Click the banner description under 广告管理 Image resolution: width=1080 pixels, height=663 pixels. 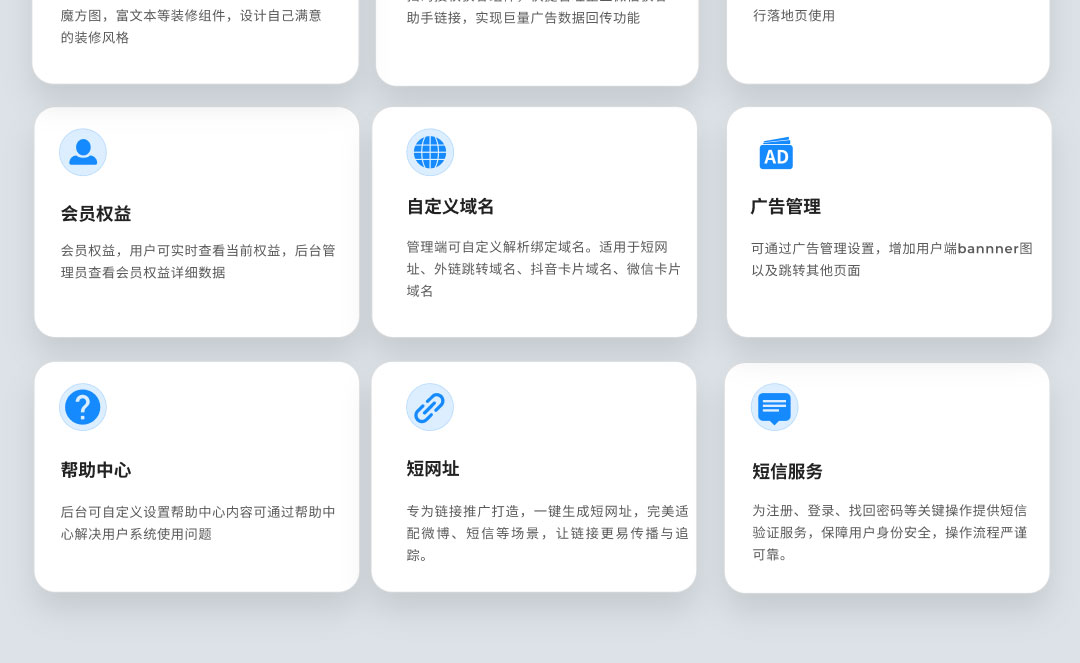click(891, 259)
